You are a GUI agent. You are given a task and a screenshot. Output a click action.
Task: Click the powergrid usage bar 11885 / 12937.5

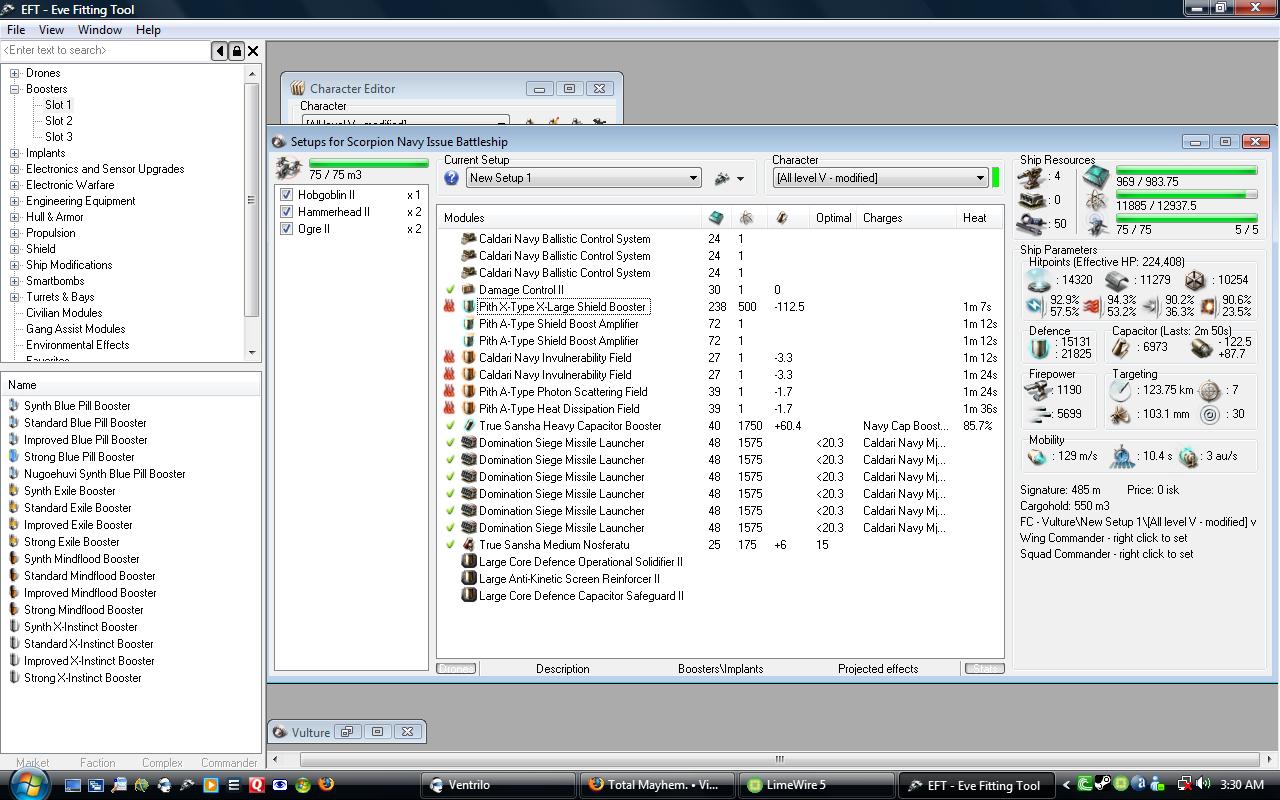tap(1186, 195)
